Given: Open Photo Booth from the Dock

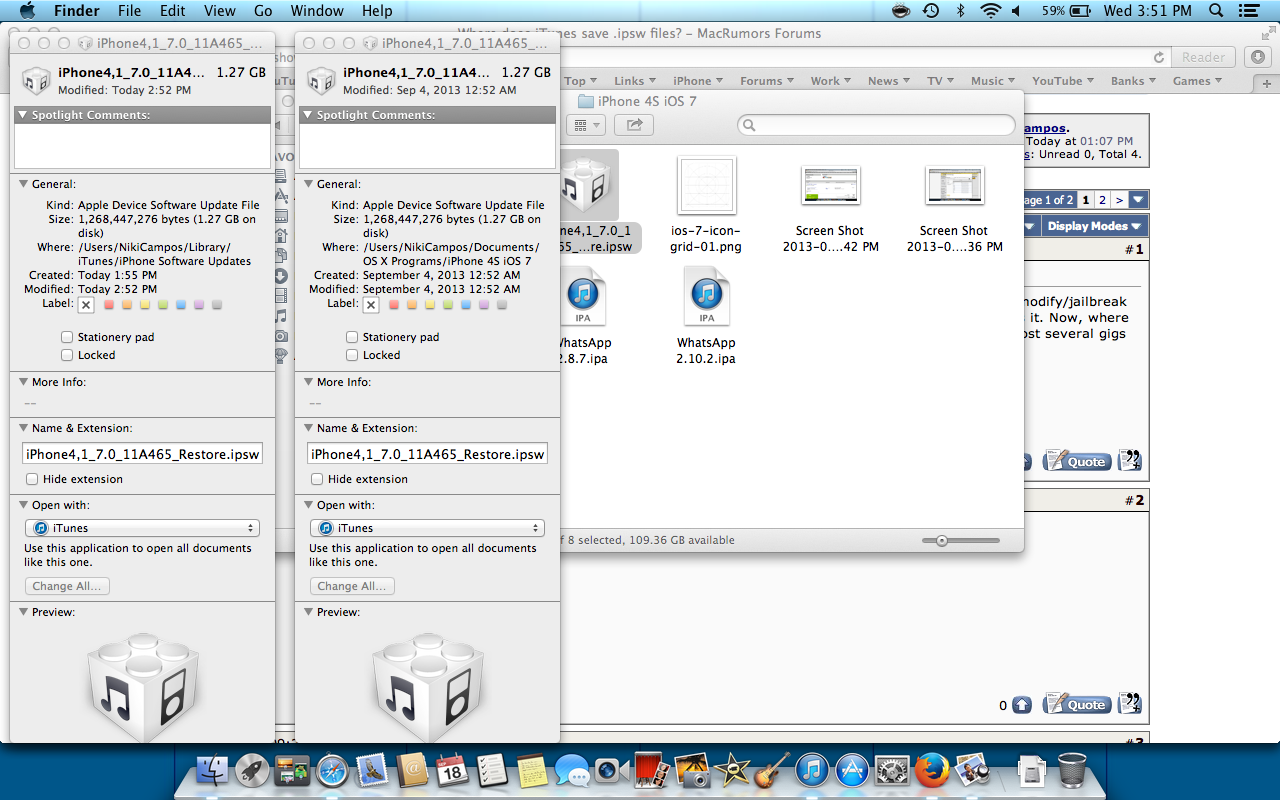Looking at the screenshot, I should point(651,771).
